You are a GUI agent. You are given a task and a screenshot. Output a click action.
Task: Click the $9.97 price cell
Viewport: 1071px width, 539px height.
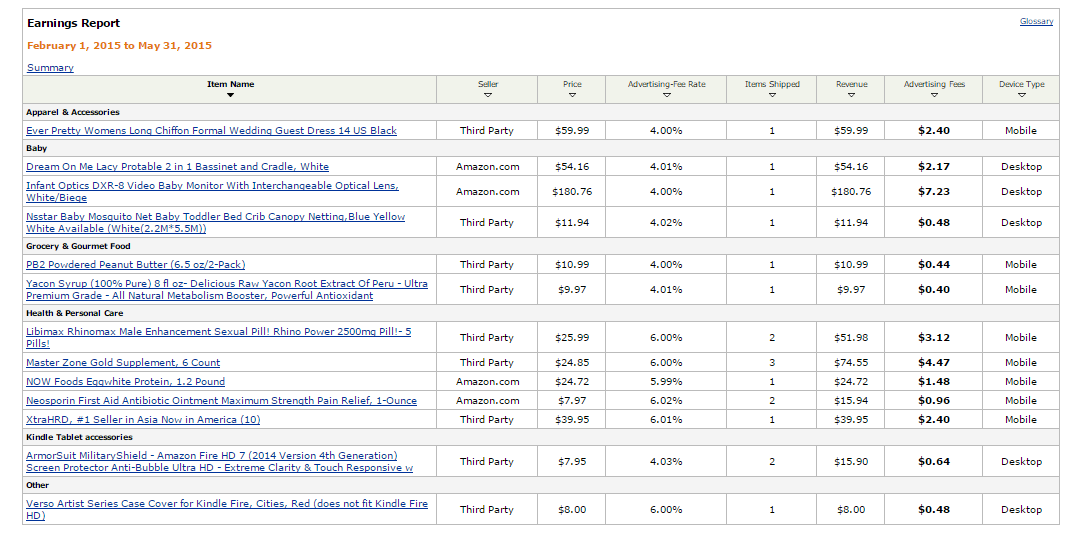coord(572,290)
